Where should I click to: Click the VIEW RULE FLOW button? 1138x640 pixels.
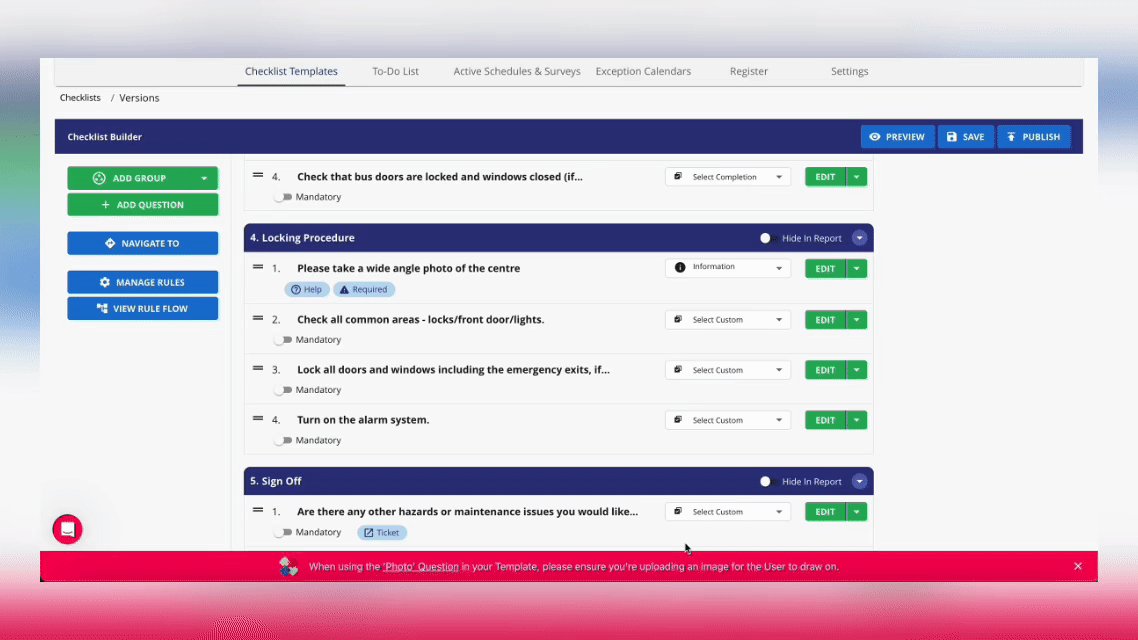[142, 308]
